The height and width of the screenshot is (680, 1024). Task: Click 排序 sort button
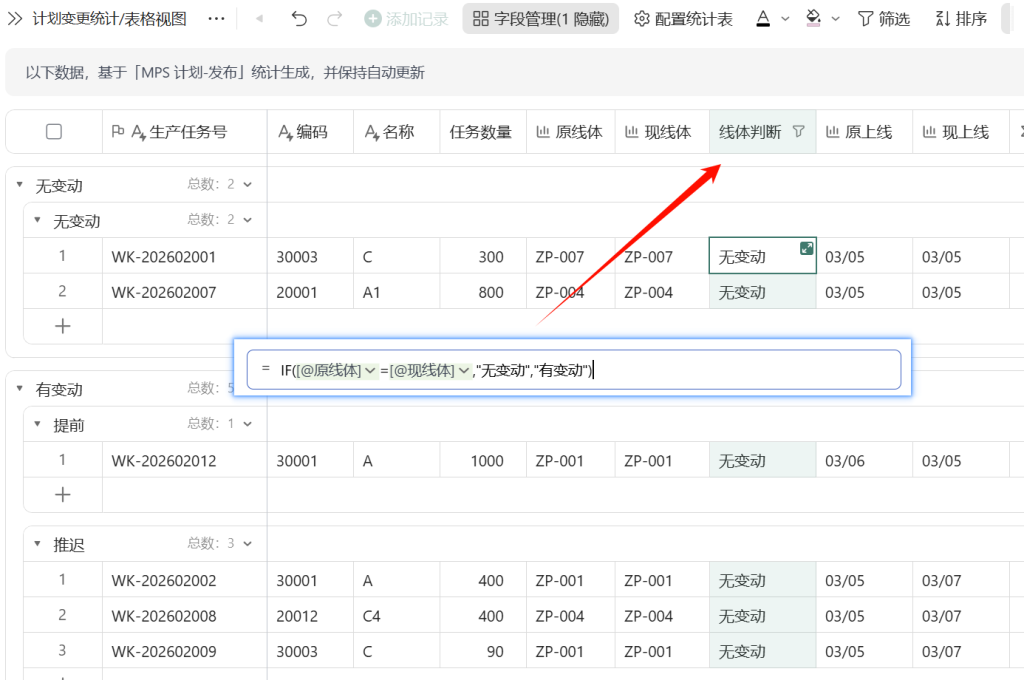961,19
